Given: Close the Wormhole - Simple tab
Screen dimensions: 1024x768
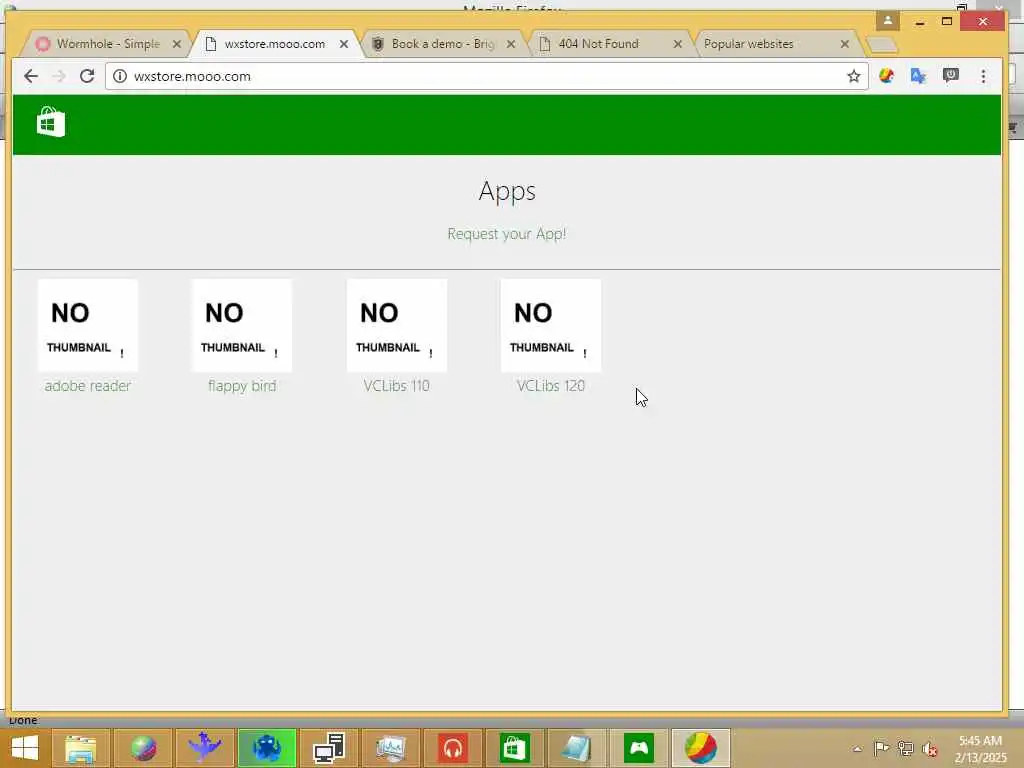Looking at the screenshot, I should [x=176, y=44].
